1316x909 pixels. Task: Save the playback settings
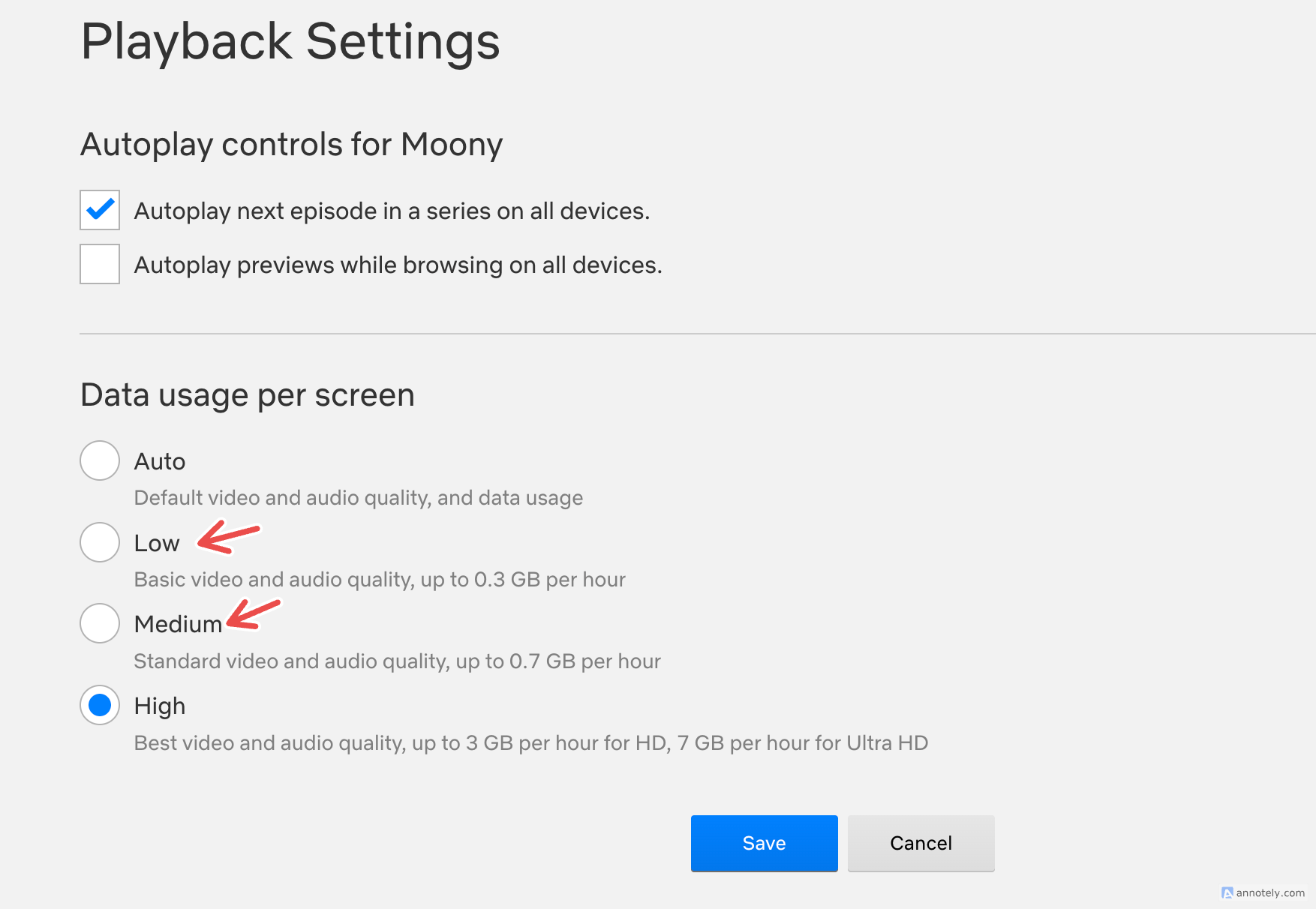click(x=764, y=843)
